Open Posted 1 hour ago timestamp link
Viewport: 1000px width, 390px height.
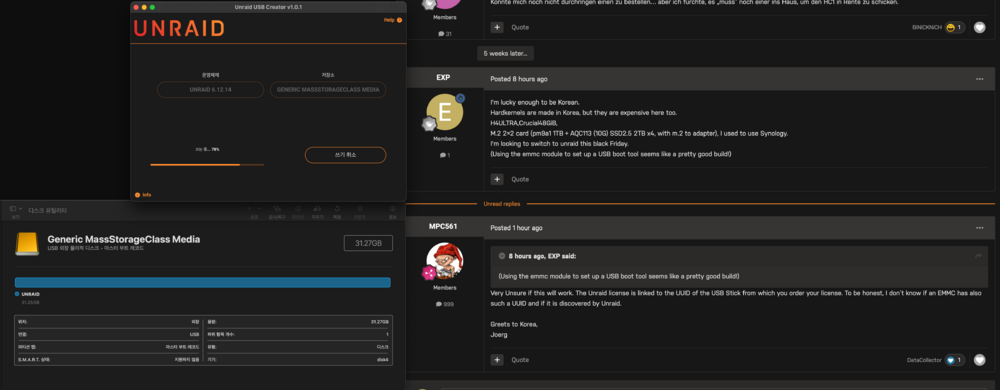[x=517, y=228]
